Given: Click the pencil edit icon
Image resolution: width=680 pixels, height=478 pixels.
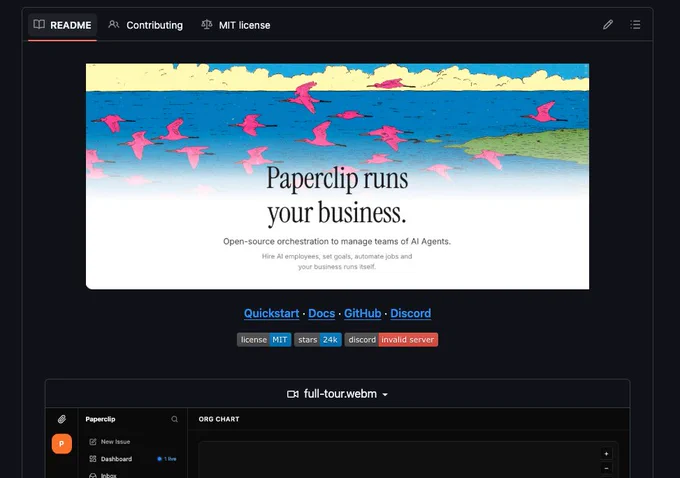Looking at the screenshot, I should (x=608, y=25).
